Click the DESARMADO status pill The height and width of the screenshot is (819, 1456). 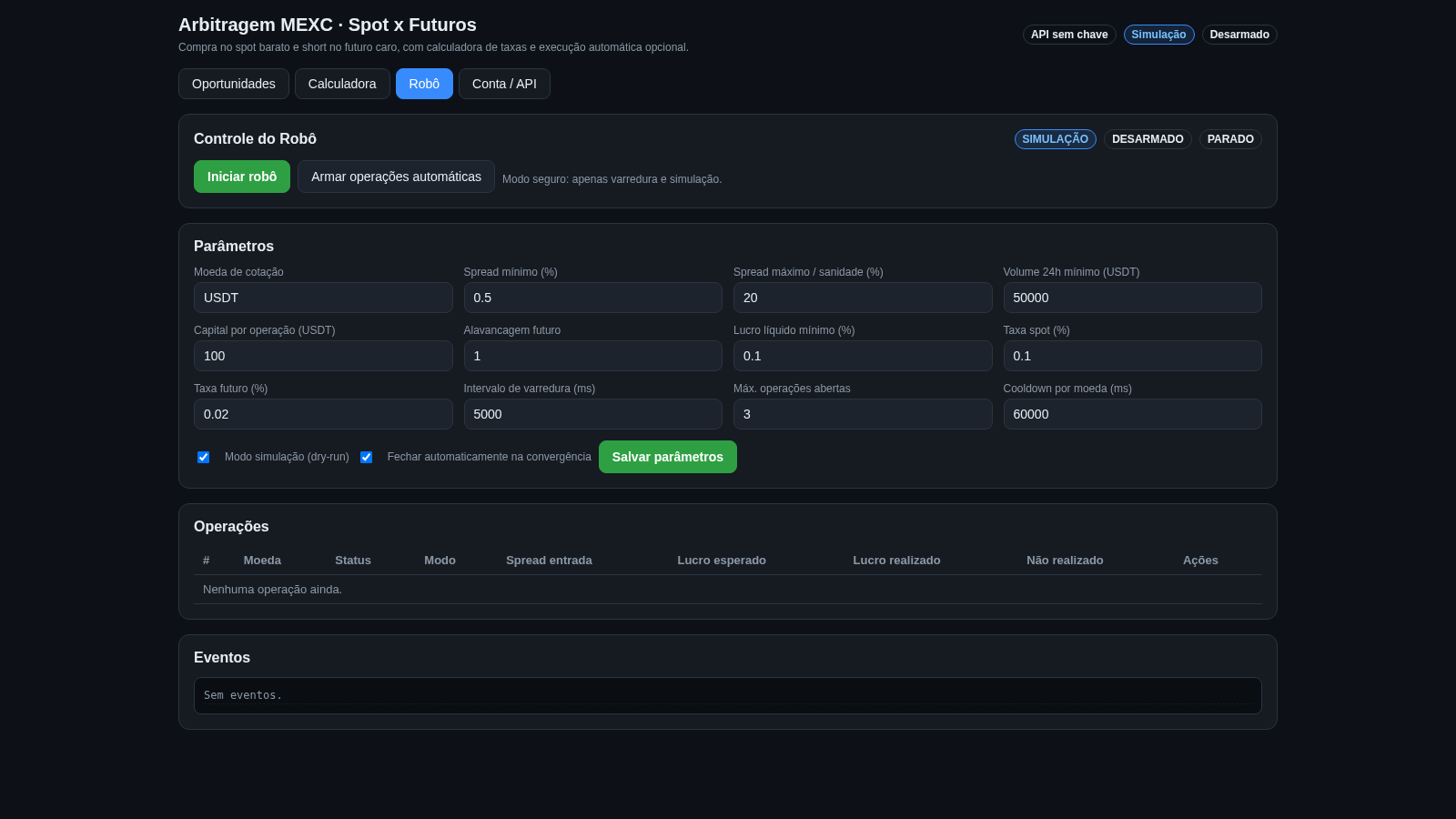[x=1148, y=139]
